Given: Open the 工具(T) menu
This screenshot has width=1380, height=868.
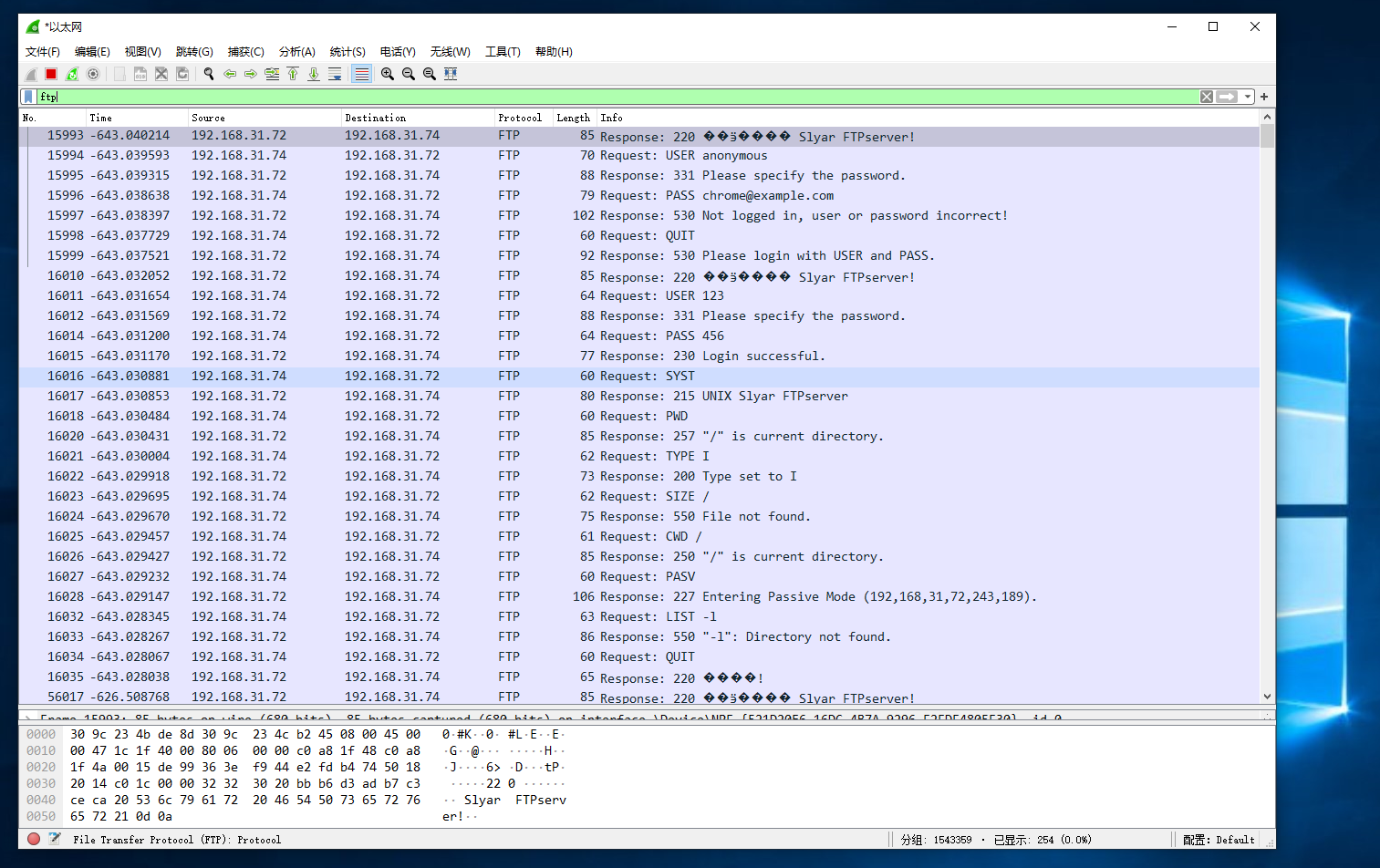Looking at the screenshot, I should coord(503,52).
